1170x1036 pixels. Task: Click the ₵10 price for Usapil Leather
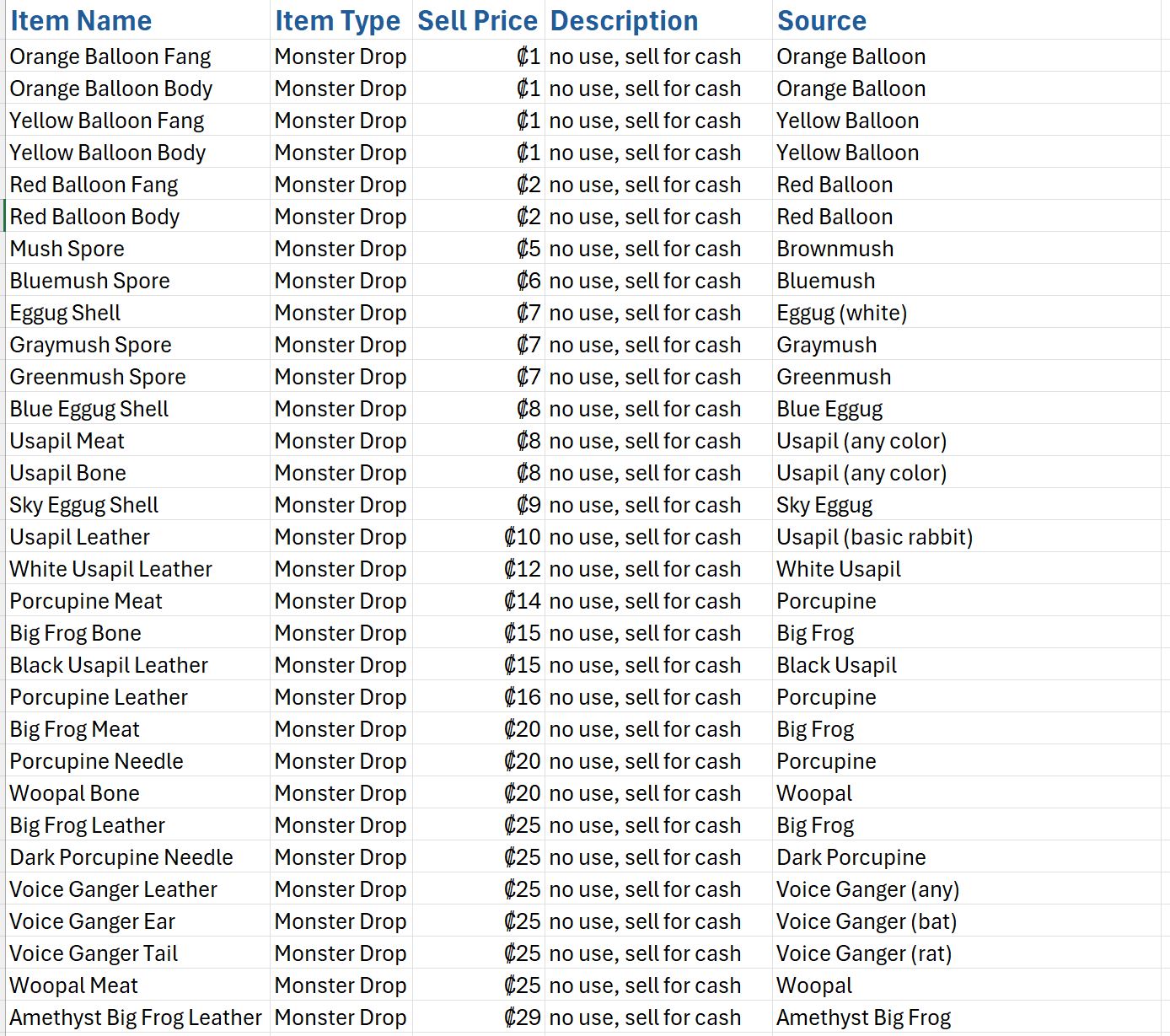[478, 537]
